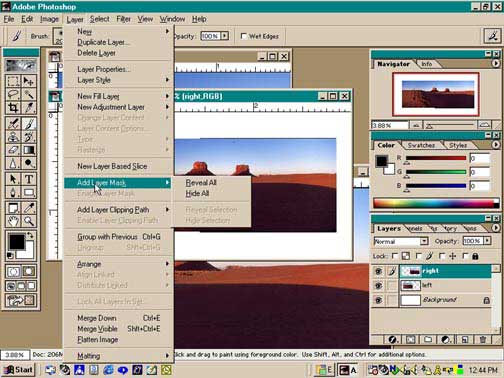The image size is (504, 378).
Task: Select the Eraser tool
Action: pos(13,150)
